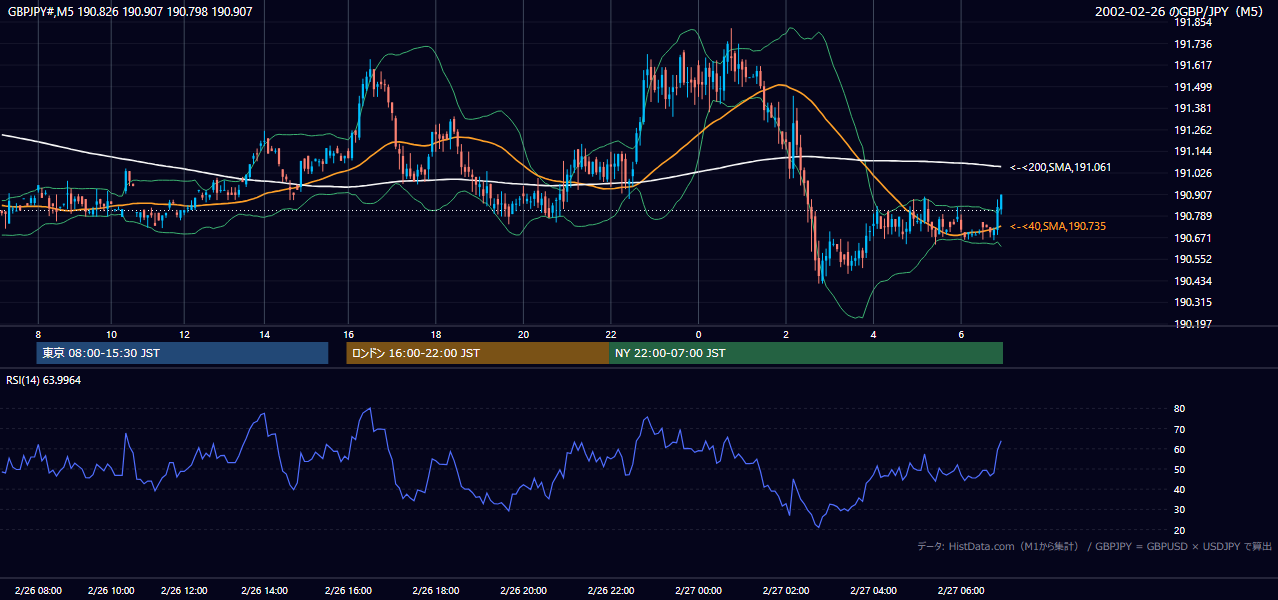The height and width of the screenshot is (600, 1278).
Task: Click price axis value 190.552
Action: (x=1193, y=259)
